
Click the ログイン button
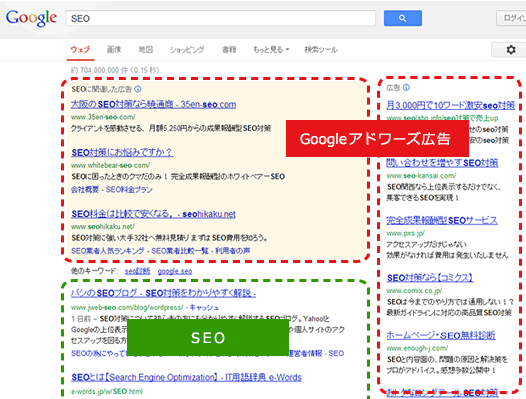point(512,18)
